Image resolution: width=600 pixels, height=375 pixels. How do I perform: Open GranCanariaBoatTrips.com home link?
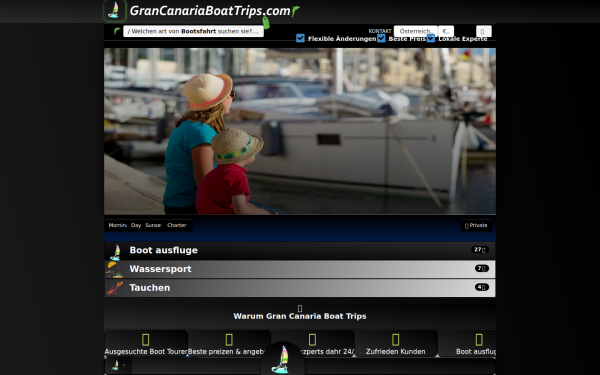[210, 11]
